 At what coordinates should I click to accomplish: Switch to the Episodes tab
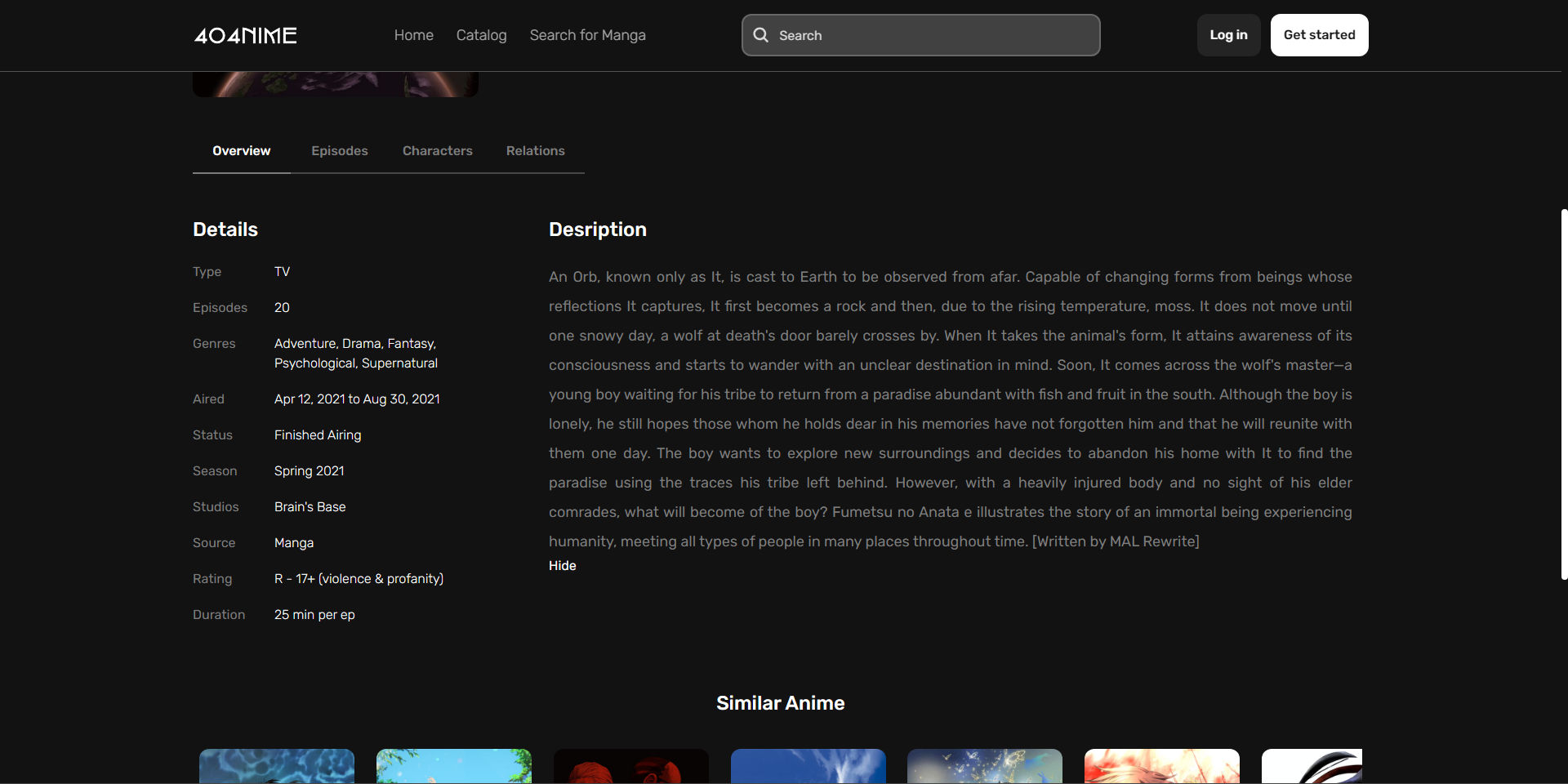(x=340, y=151)
